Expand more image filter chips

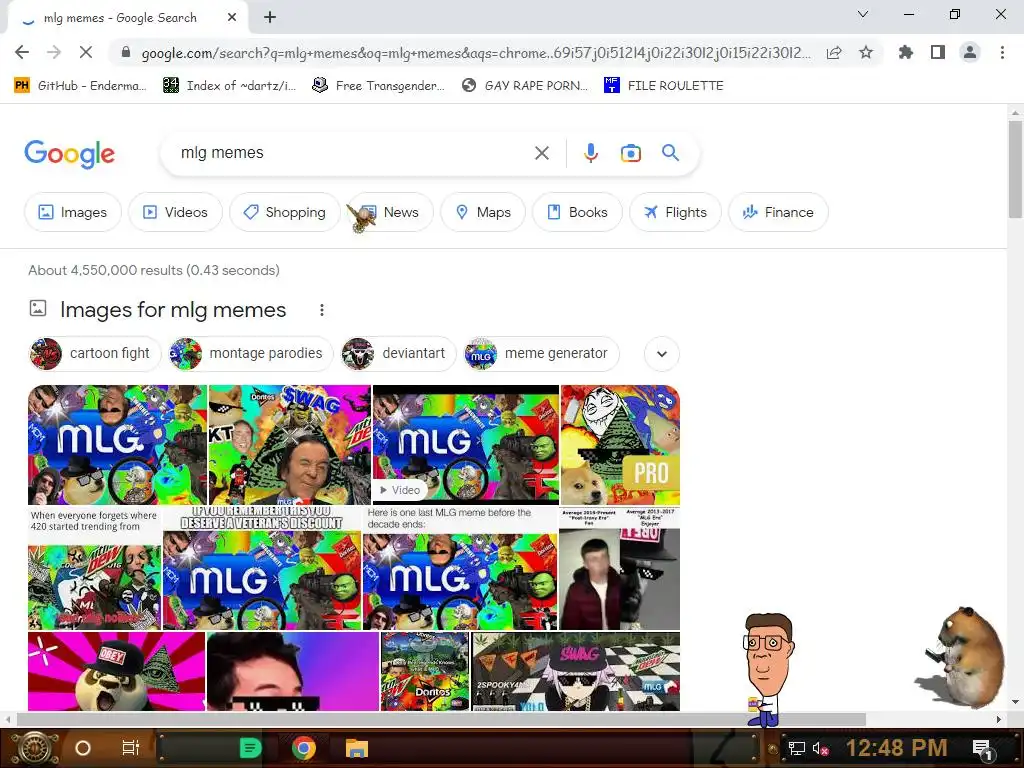(662, 354)
